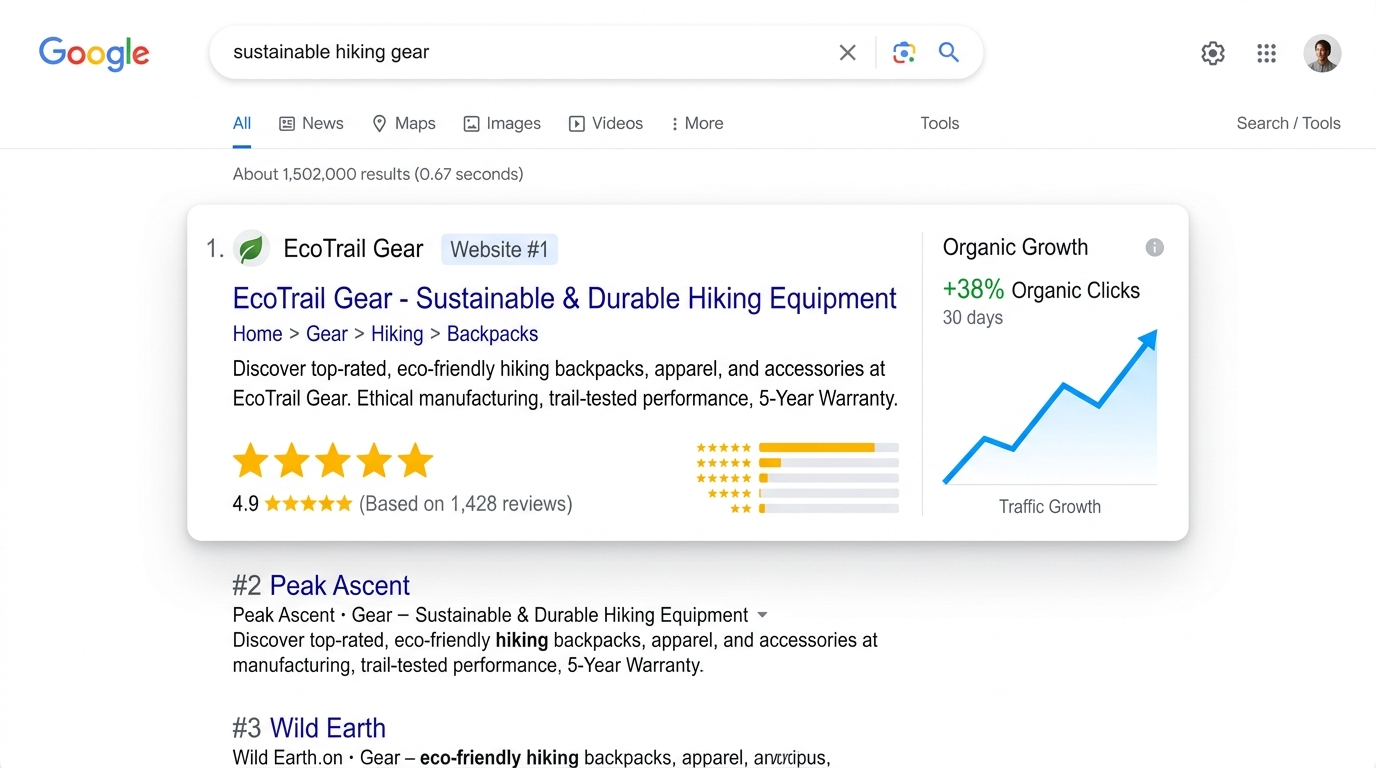
Task: Click Search / Tools at far right
Action: coord(1288,124)
